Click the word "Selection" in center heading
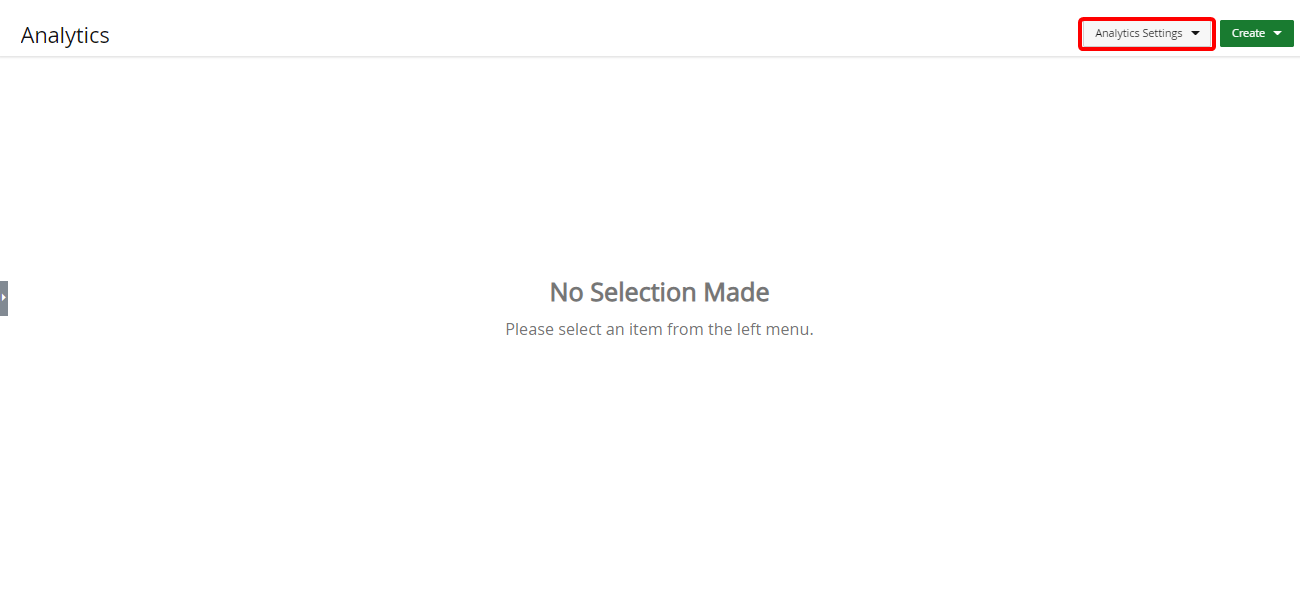The height and width of the screenshot is (604, 1300). 642,292
